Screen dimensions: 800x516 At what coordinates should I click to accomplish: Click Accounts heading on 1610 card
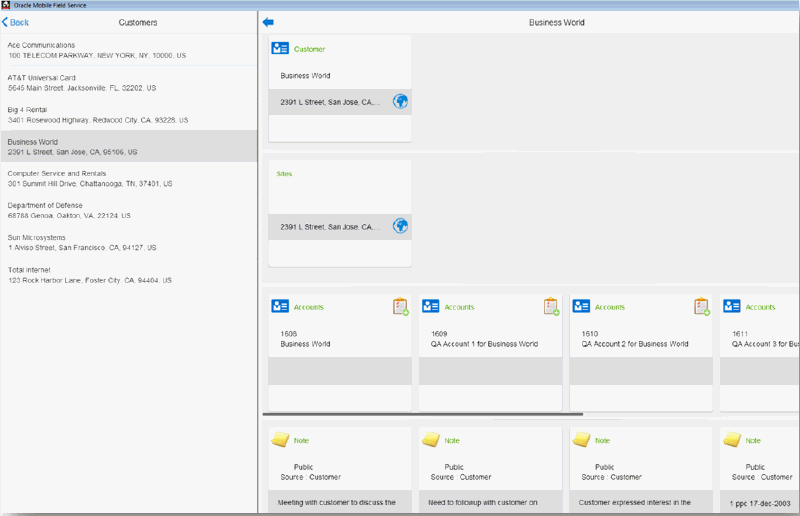610,307
